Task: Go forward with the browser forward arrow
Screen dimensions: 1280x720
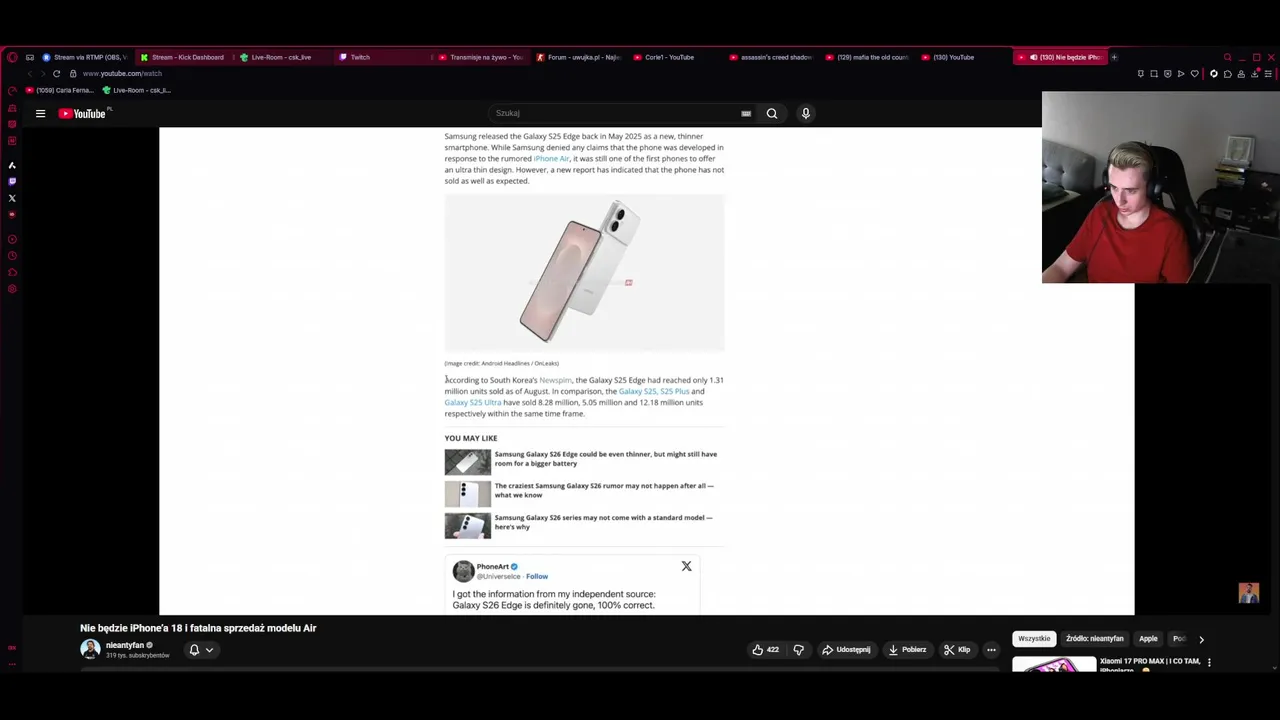Action: pos(42,74)
